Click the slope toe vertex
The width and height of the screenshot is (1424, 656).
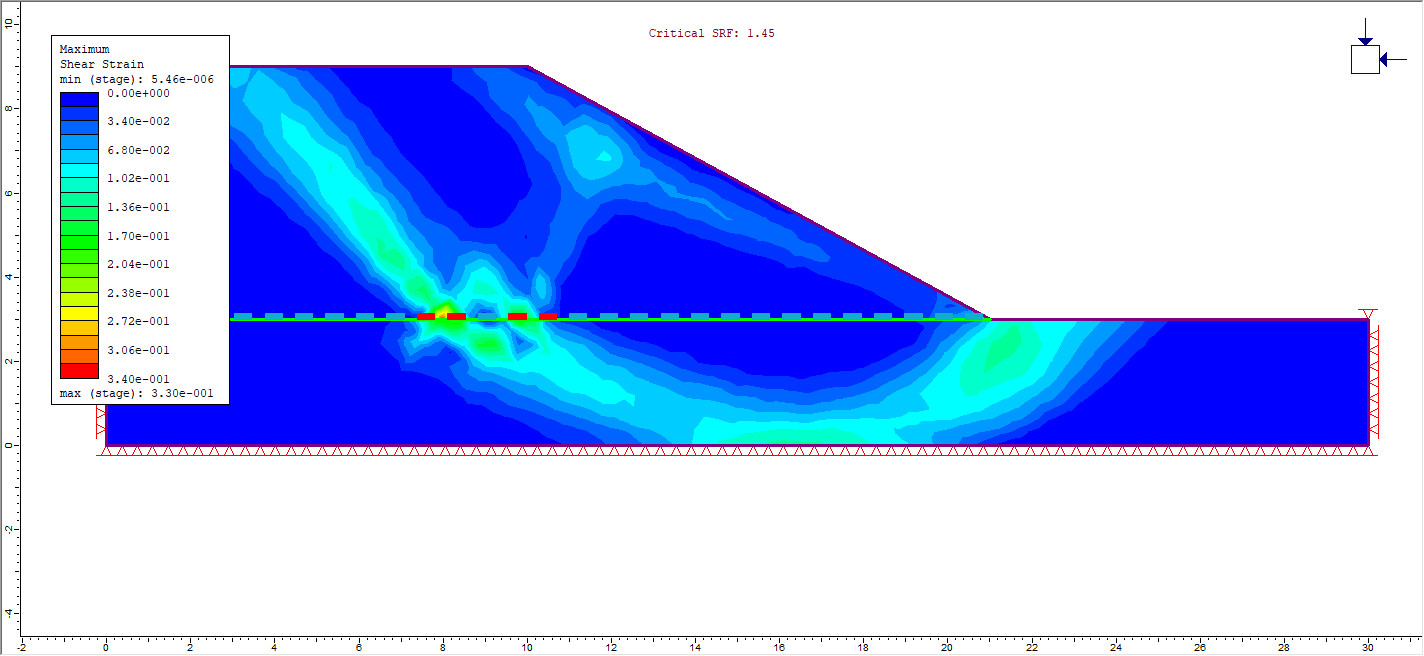(x=989, y=319)
